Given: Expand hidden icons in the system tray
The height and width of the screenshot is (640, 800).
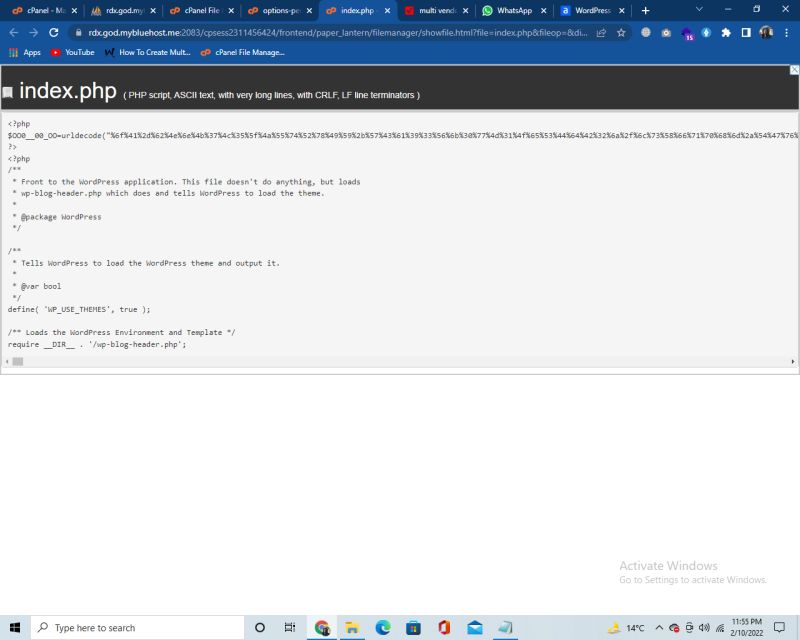Looking at the screenshot, I should pos(660,627).
